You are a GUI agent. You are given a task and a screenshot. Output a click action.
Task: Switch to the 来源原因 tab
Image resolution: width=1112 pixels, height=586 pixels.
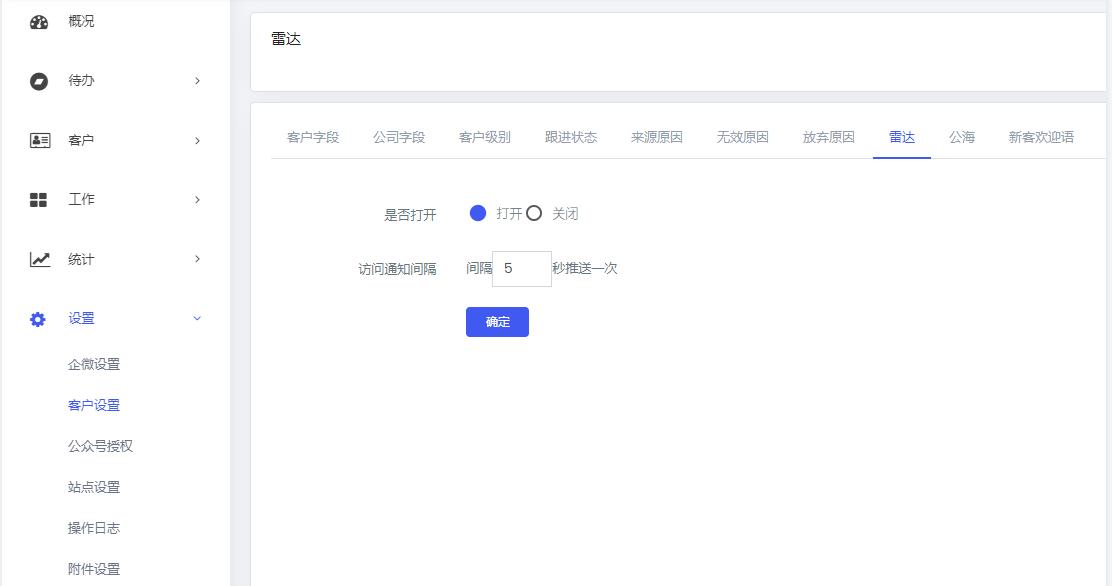click(x=657, y=137)
